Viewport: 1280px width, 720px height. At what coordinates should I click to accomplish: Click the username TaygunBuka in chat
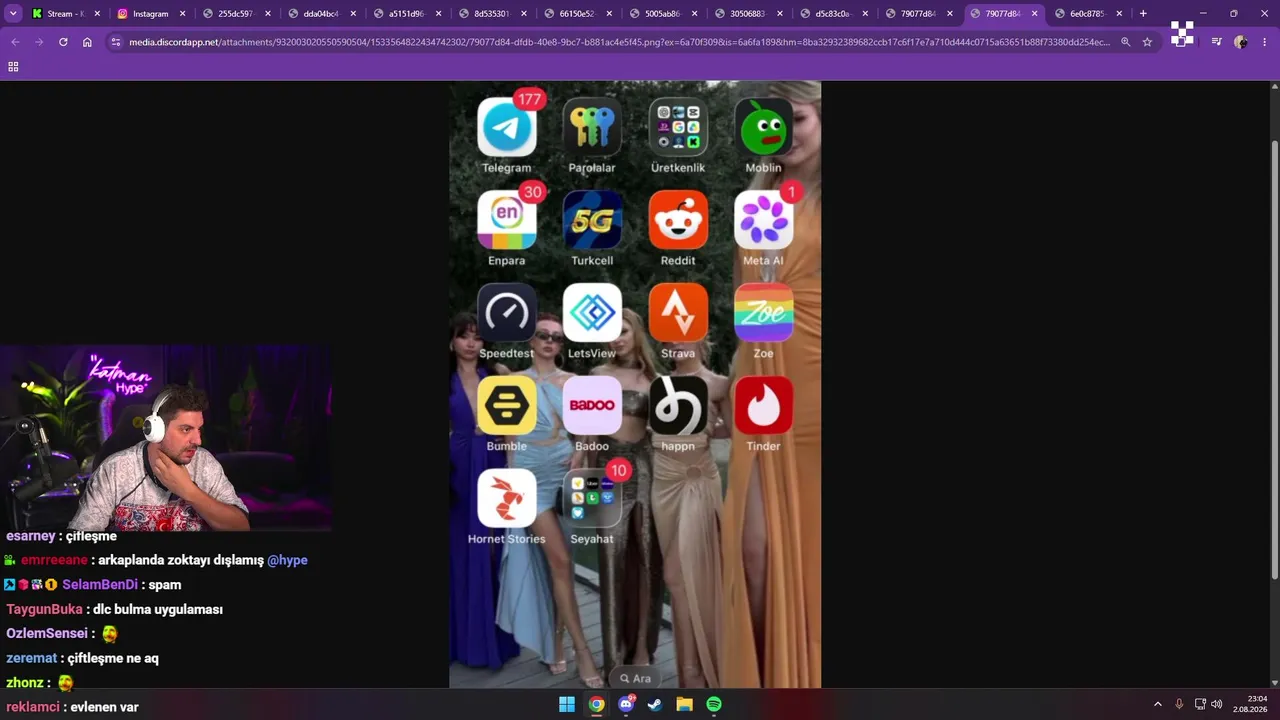[x=44, y=609]
